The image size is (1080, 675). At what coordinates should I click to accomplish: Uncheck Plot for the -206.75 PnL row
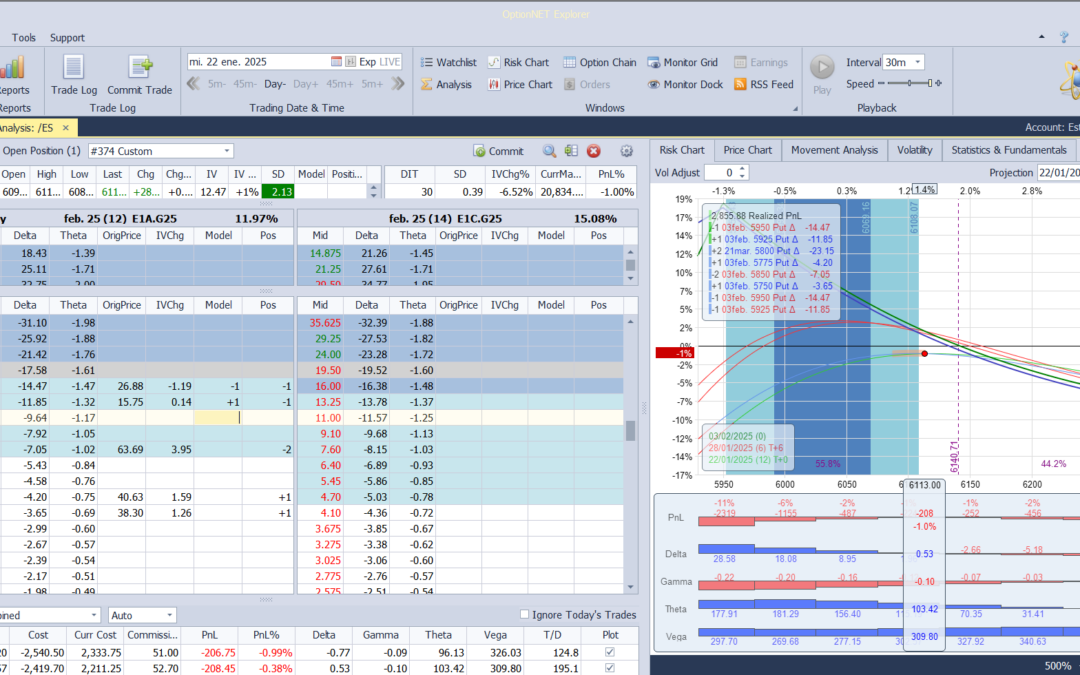click(x=610, y=652)
